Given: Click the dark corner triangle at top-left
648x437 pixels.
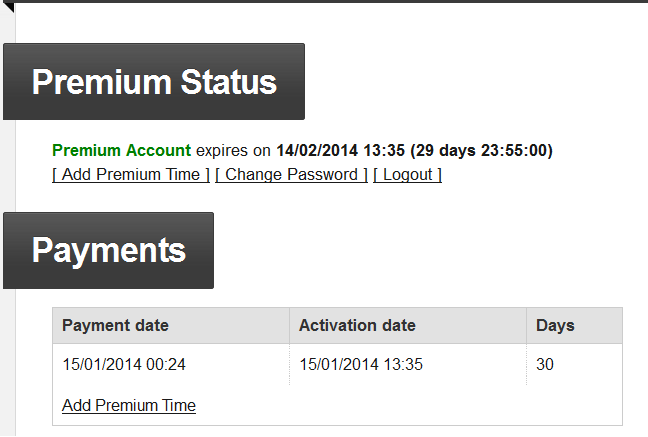Looking at the screenshot, I should (x=10, y=7).
